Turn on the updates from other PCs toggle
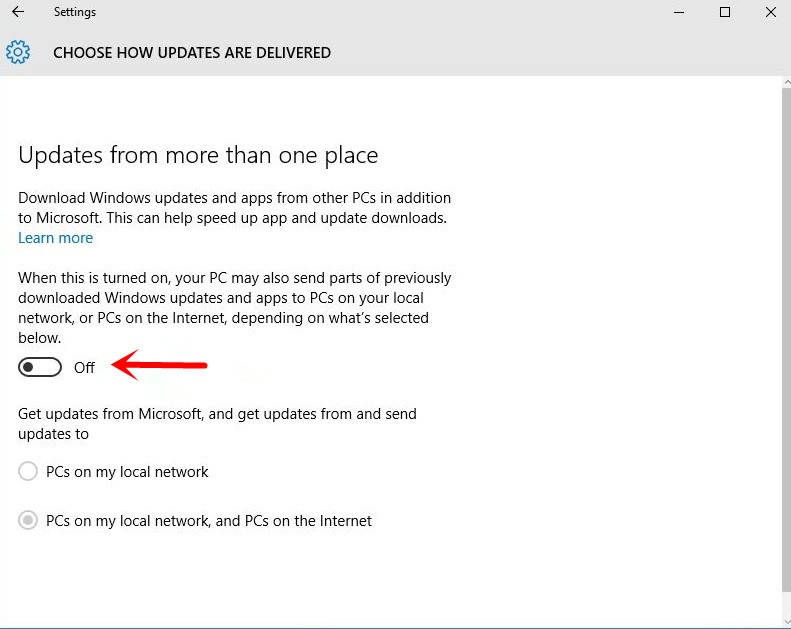The height and width of the screenshot is (629, 791). [40, 367]
